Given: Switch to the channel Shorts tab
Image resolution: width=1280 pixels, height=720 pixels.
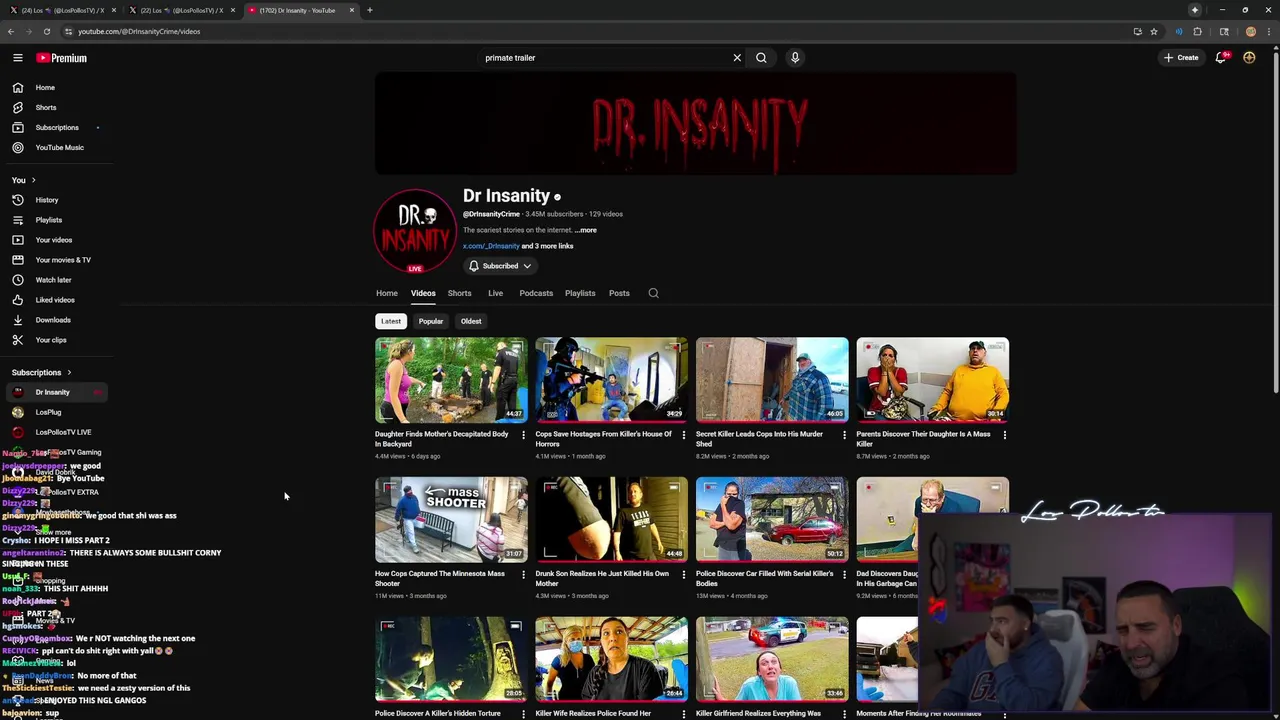Looking at the screenshot, I should [x=459, y=293].
